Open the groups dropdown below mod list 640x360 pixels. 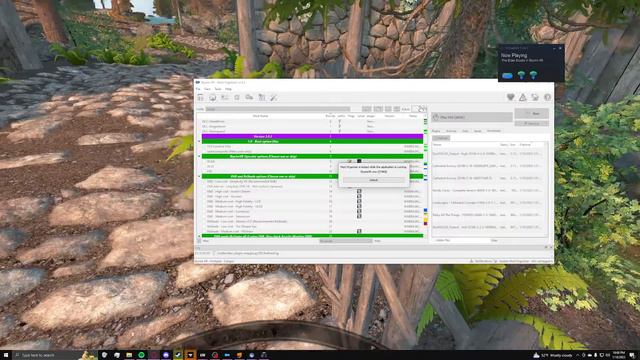pos(345,241)
